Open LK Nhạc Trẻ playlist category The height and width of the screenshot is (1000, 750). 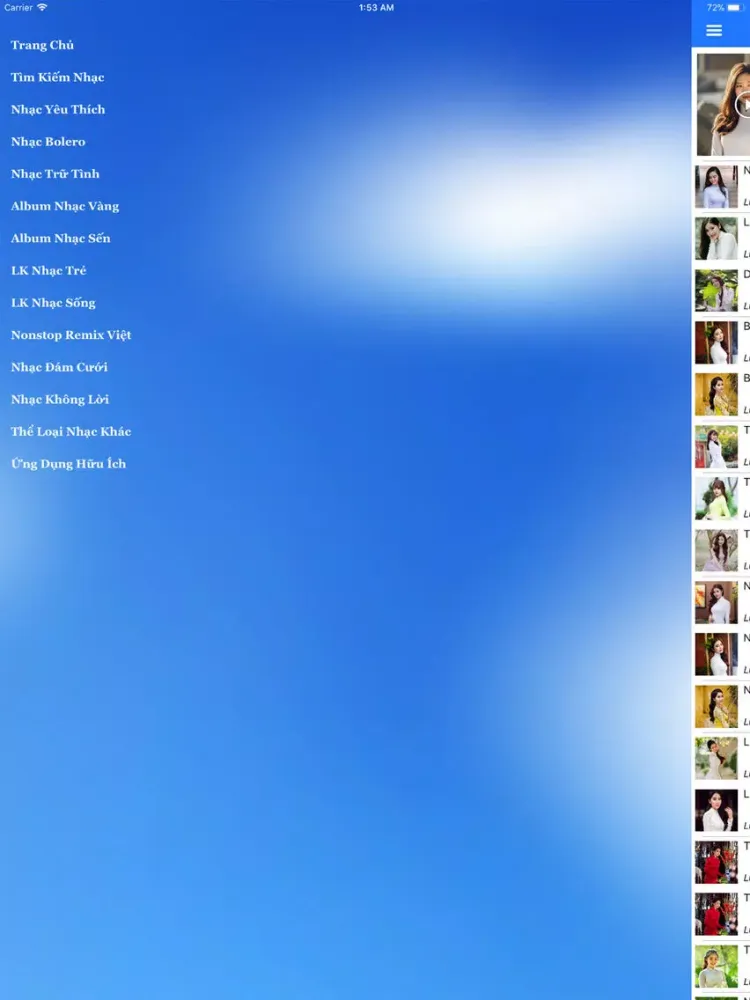48,270
